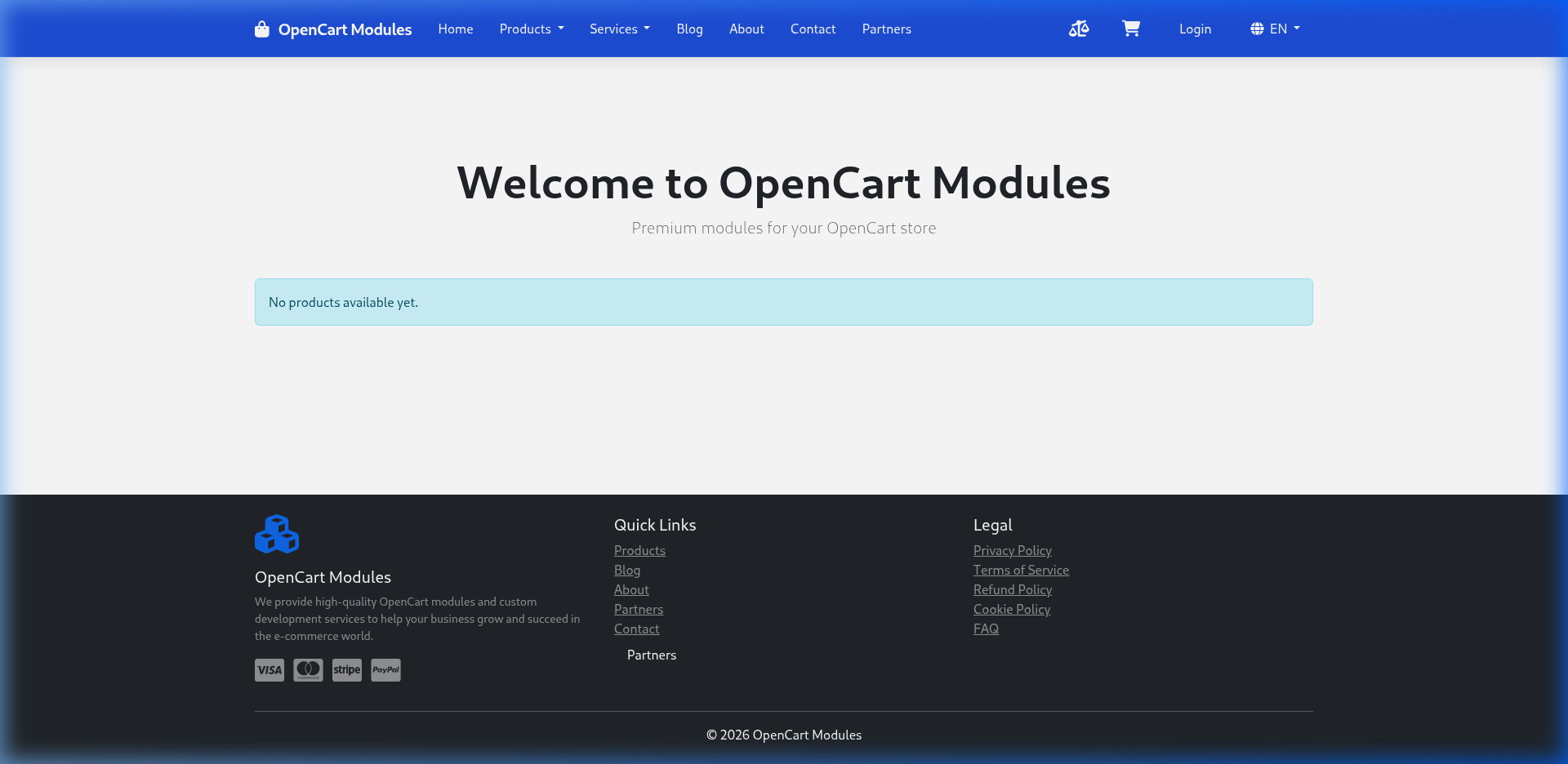Click the Visa payment icon
Screen dimensions: 1568x764
pos(269,670)
